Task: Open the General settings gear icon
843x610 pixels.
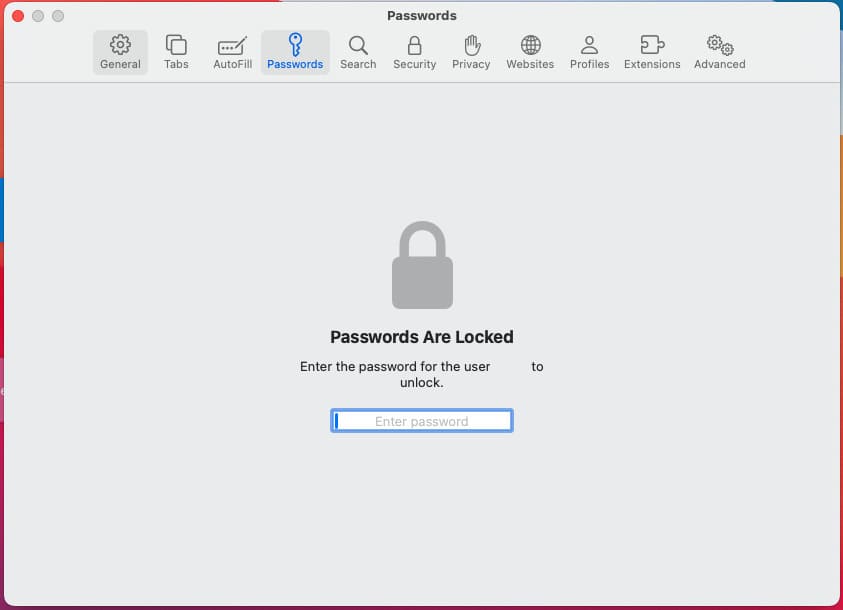Action: [x=120, y=45]
